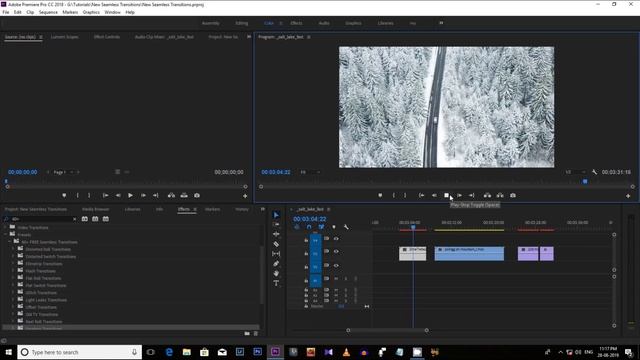The image size is (640, 360).
Task: Expand Video Transitions folder in Effects
Action: click(x=6, y=227)
